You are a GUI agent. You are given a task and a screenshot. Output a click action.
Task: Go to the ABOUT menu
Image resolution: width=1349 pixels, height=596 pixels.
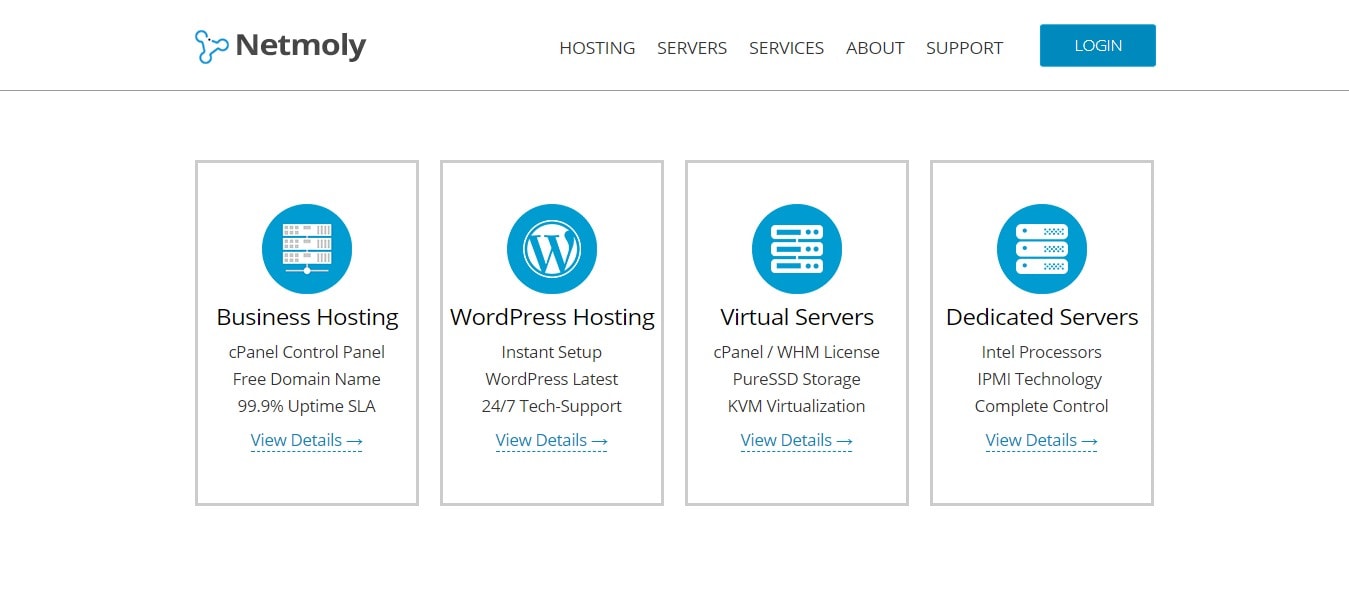(x=875, y=48)
